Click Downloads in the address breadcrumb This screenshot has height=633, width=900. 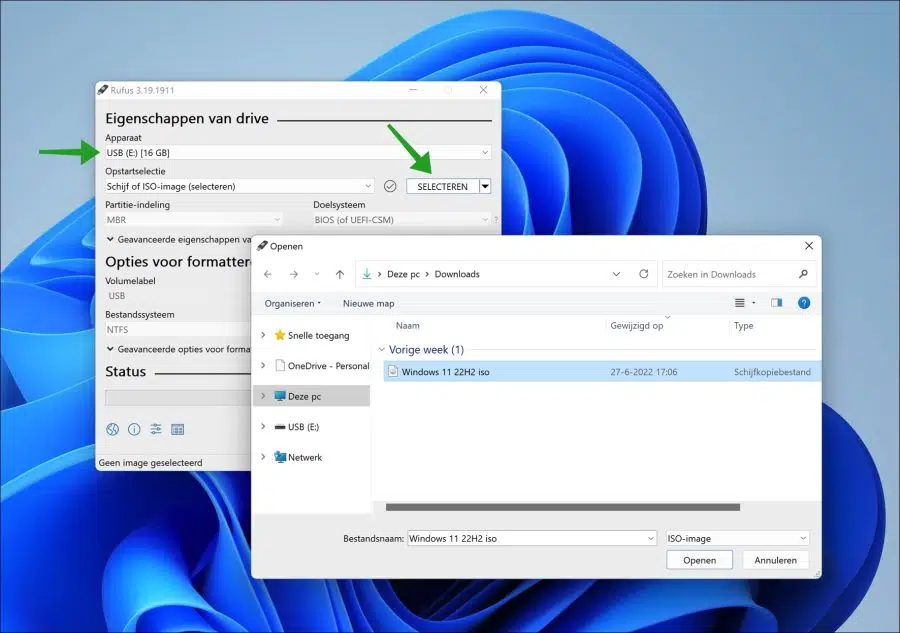tap(457, 274)
